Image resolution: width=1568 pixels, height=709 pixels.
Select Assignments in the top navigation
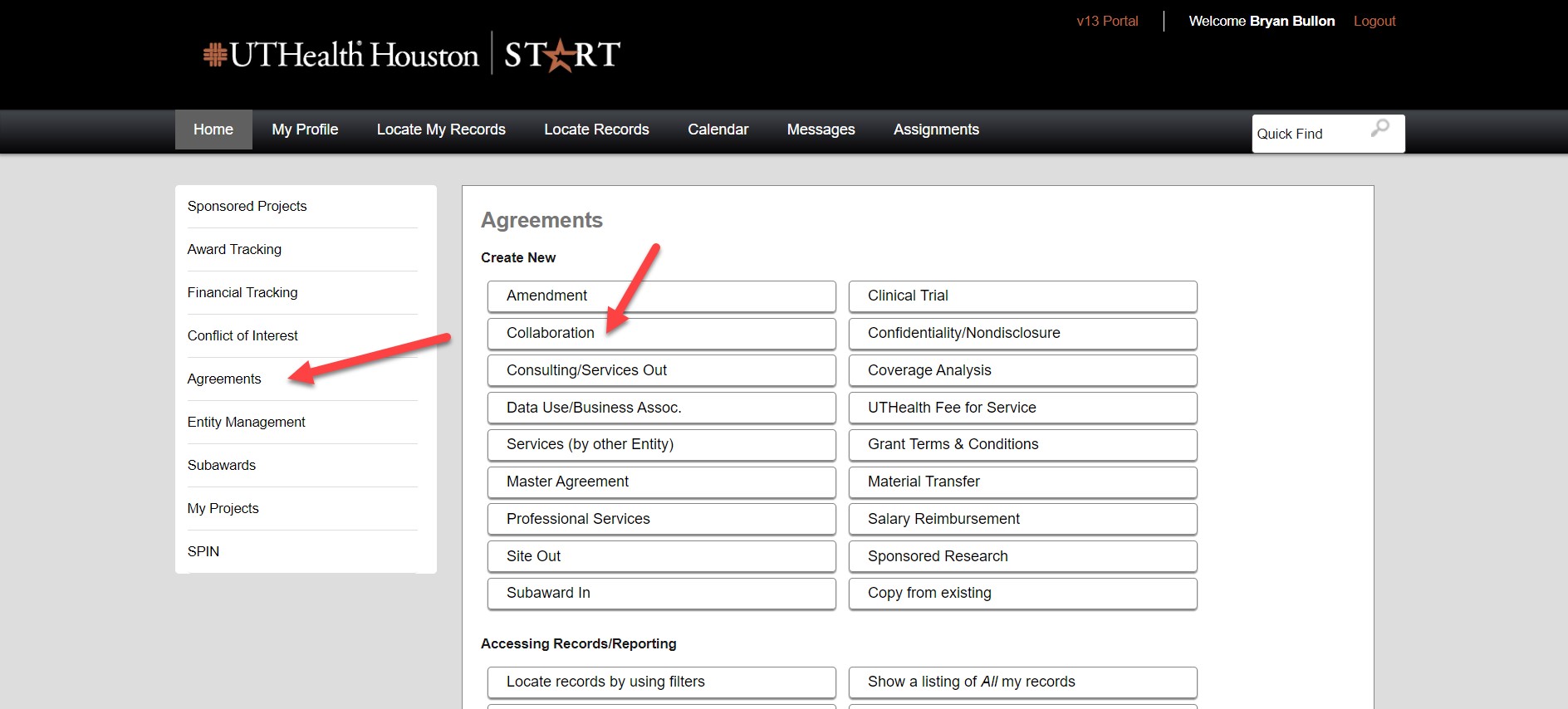pyautogui.click(x=936, y=130)
